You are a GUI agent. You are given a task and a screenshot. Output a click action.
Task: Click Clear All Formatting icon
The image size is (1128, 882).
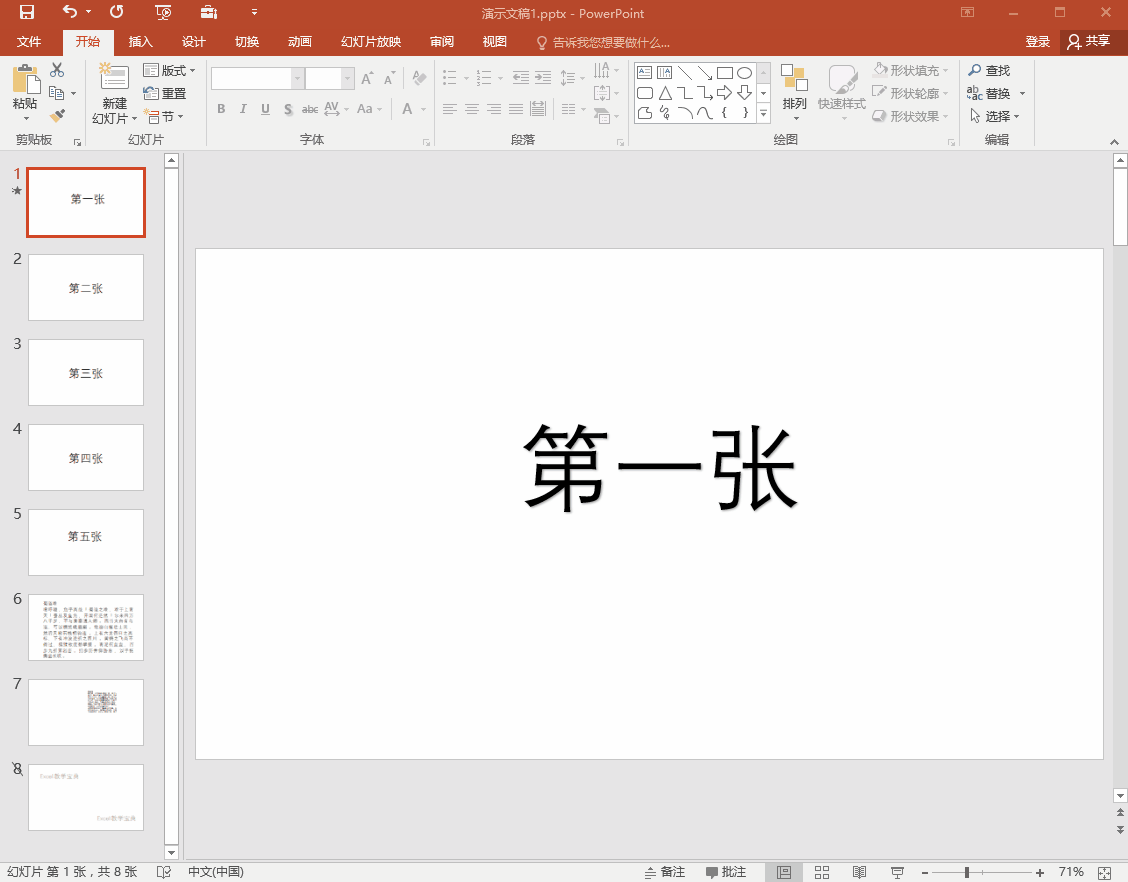point(419,78)
